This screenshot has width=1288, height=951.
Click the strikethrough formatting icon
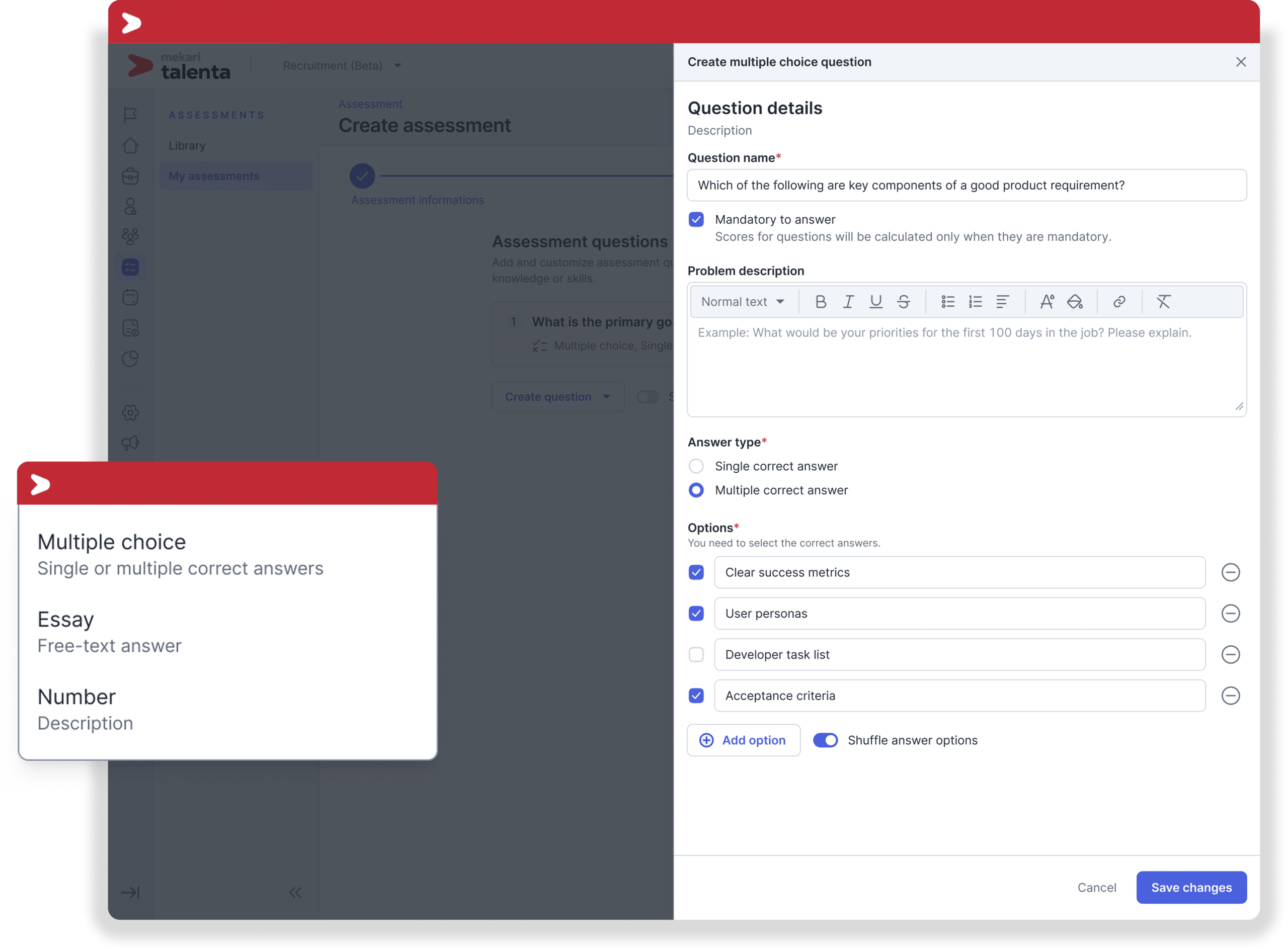[x=904, y=302]
